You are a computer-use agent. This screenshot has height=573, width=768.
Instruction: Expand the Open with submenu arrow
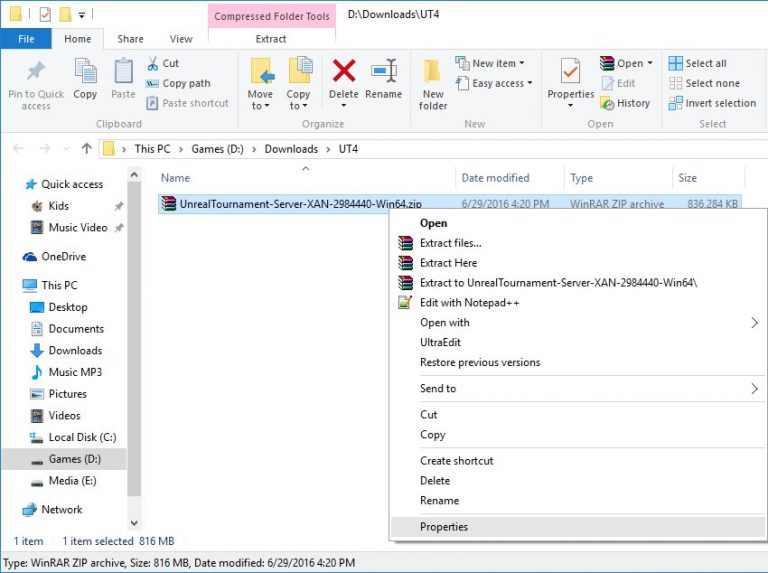(x=754, y=323)
